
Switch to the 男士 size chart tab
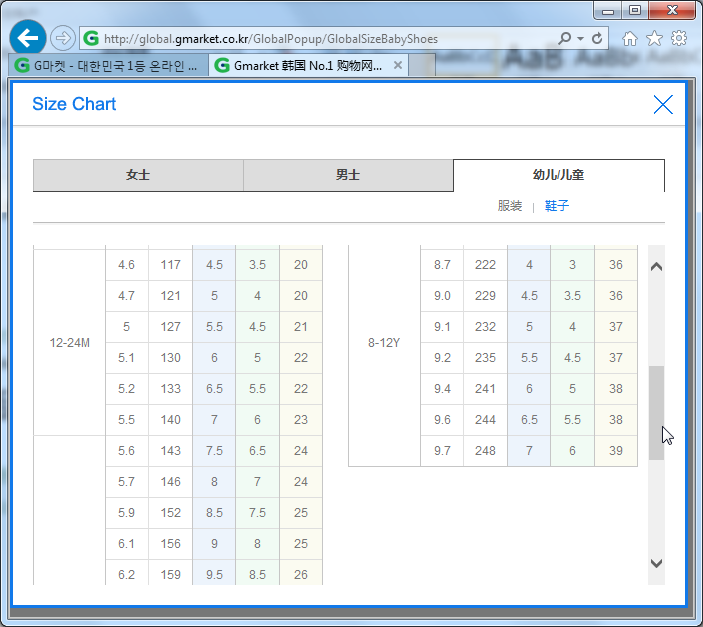[x=348, y=175]
